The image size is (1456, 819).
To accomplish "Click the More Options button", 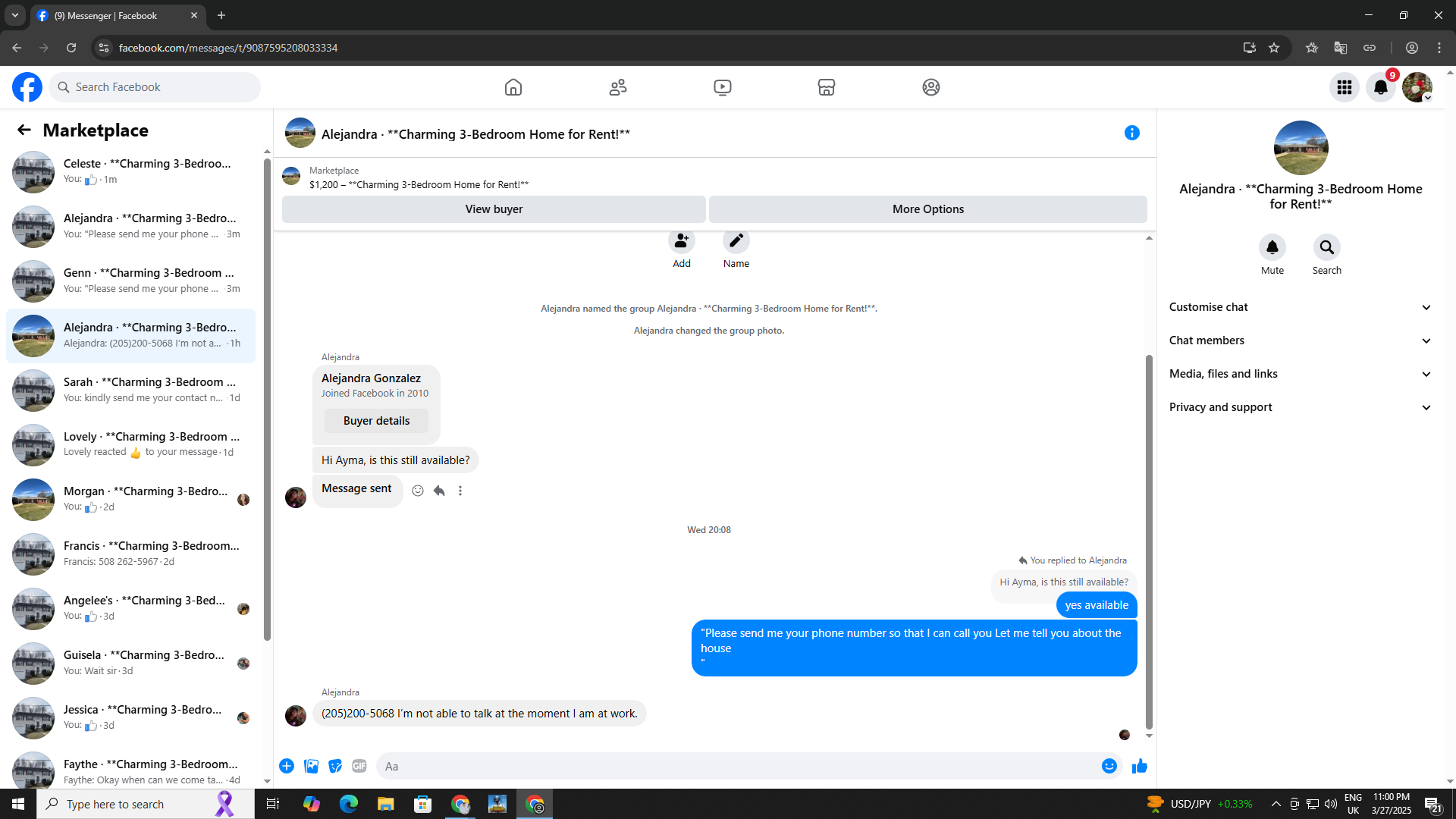I will [x=928, y=209].
